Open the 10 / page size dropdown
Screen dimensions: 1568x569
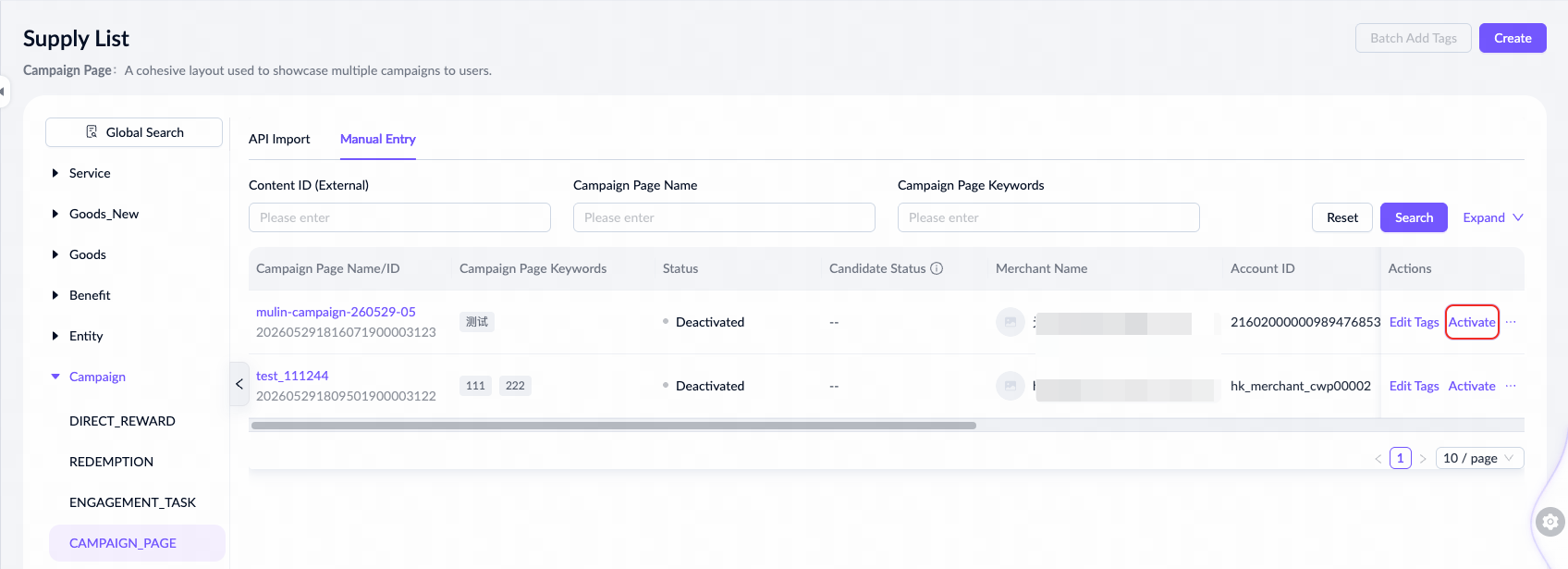tap(1479, 458)
